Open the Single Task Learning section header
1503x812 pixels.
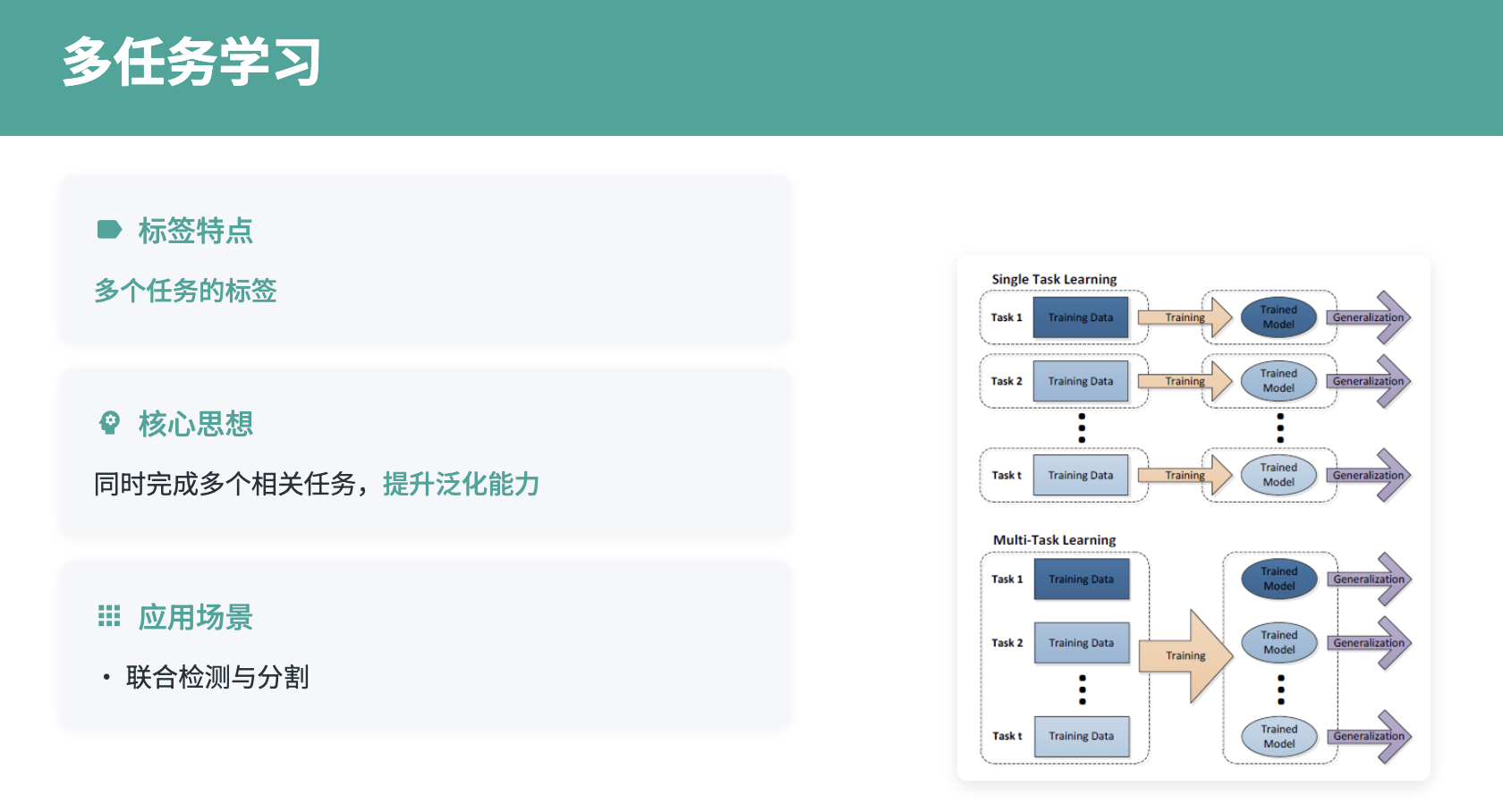1054,279
